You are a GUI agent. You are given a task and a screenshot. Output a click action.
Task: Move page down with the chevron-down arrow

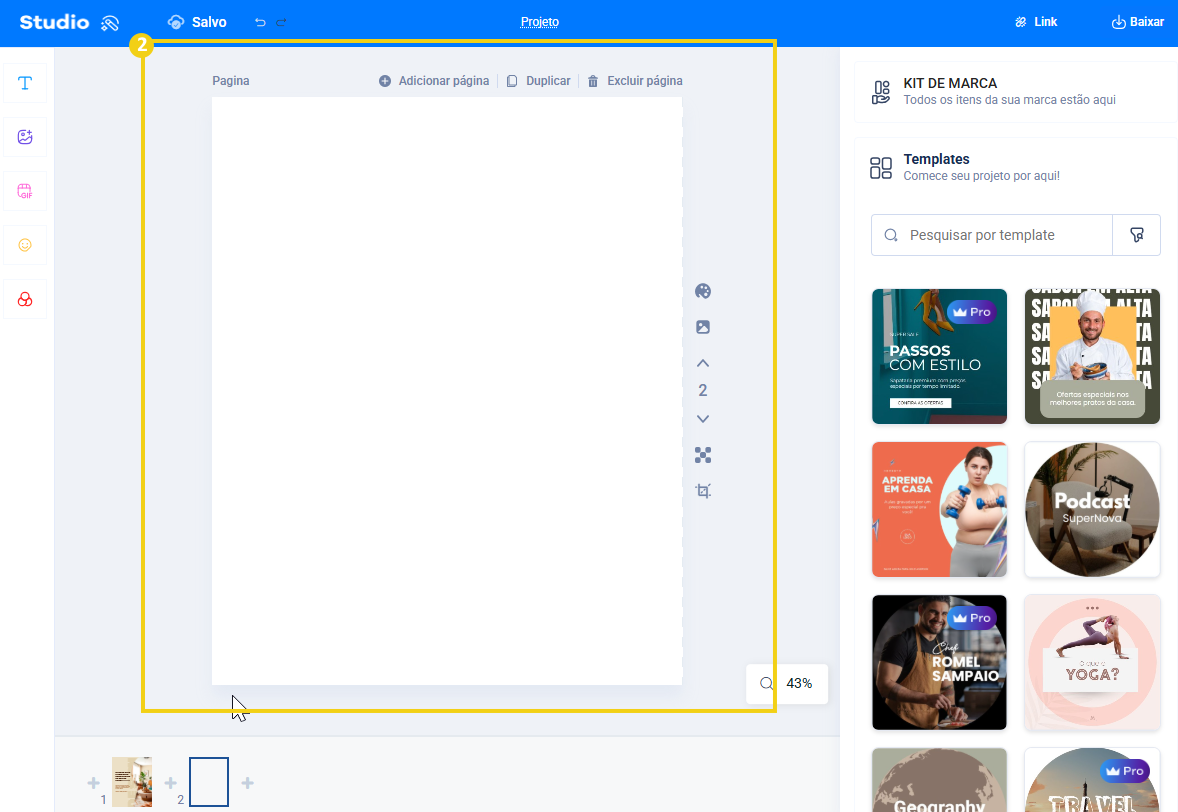(702, 419)
